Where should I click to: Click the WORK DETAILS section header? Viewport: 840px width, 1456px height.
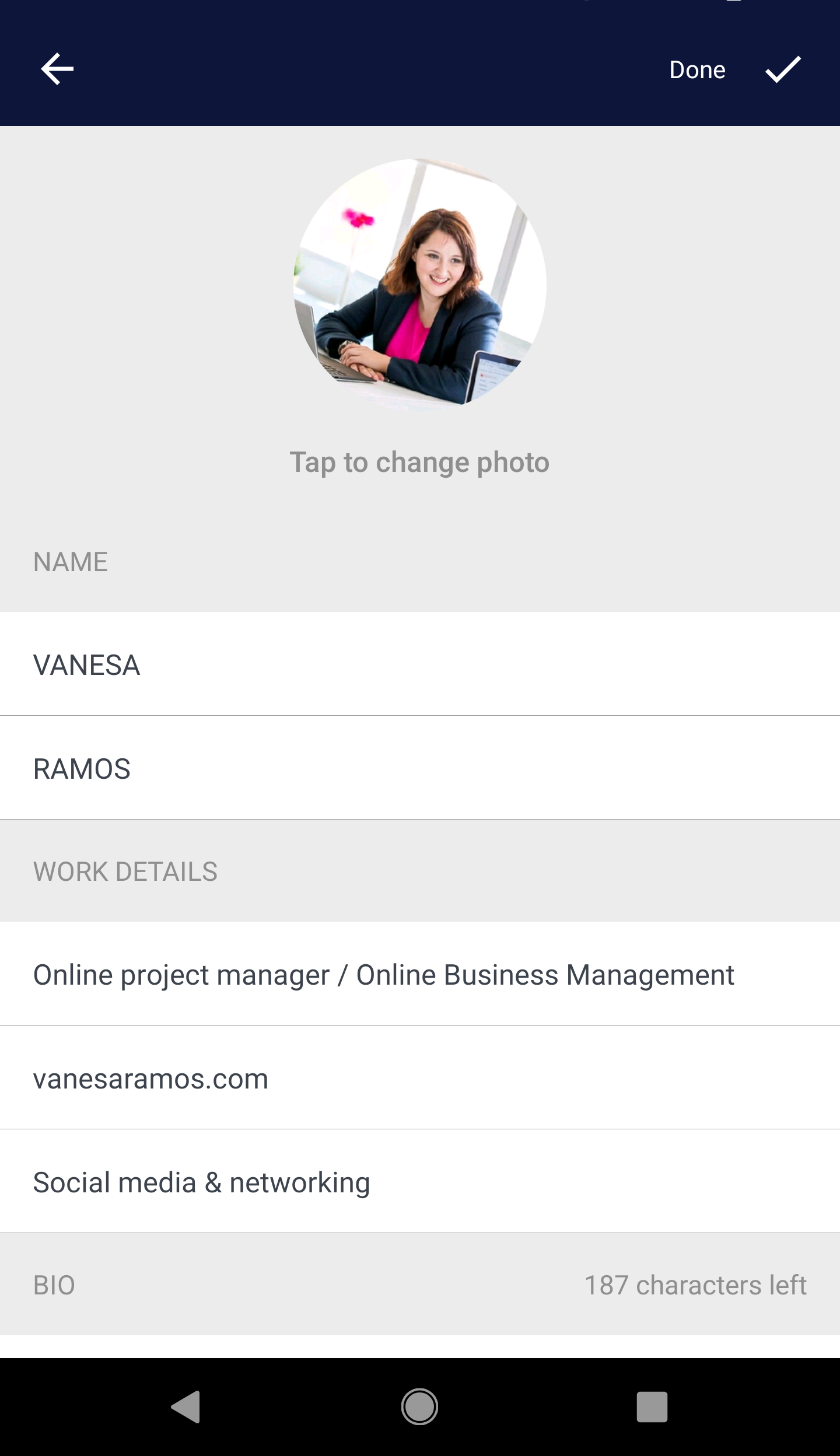(125, 871)
